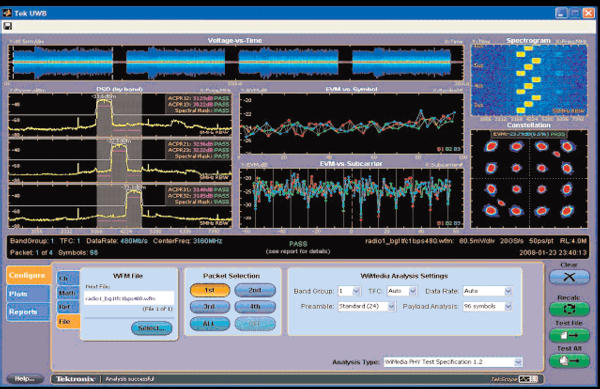This screenshot has width=600, height=389.
Task: Expand the Payload Analysis dropdown
Action: click(x=487, y=306)
